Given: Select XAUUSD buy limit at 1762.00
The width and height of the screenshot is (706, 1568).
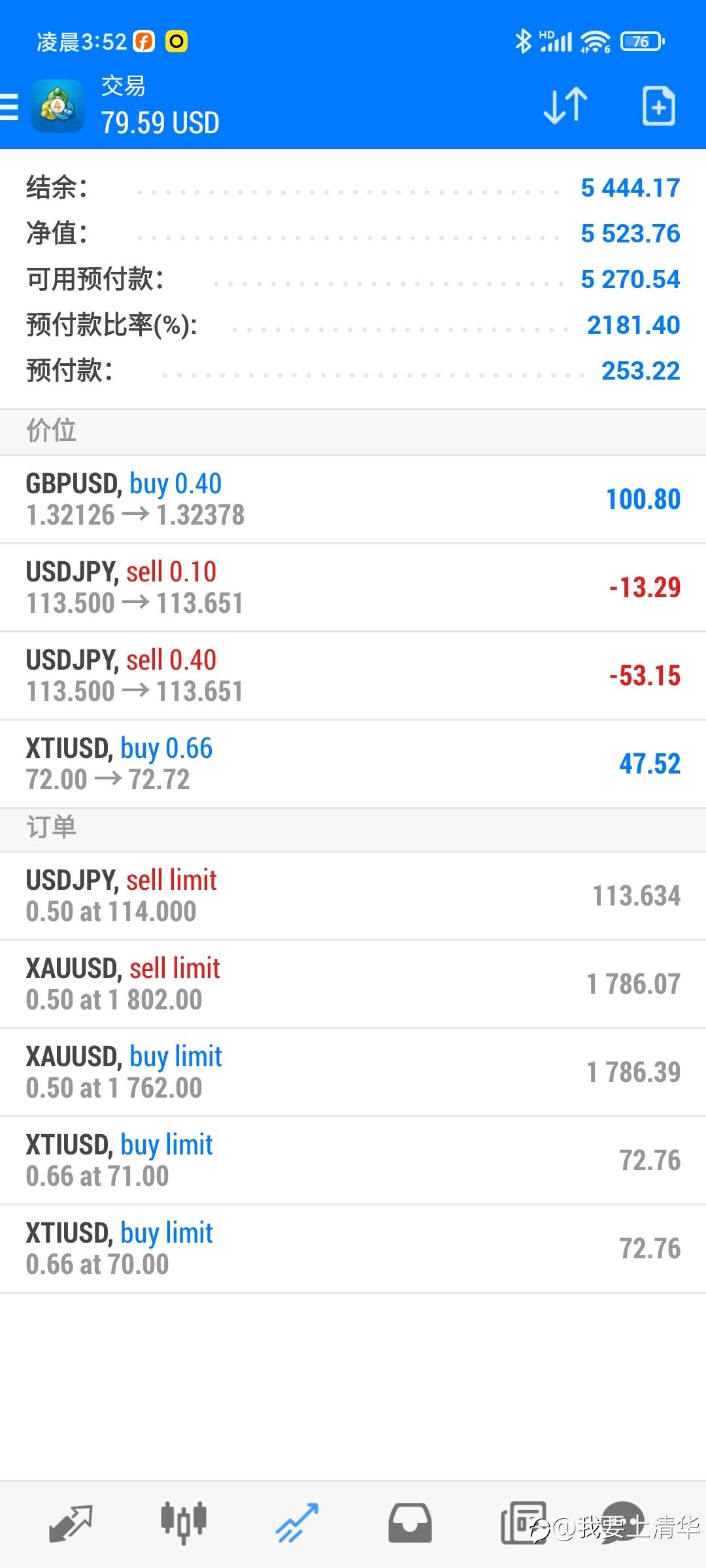Looking at the screenshot, I should click(353, 1073).
